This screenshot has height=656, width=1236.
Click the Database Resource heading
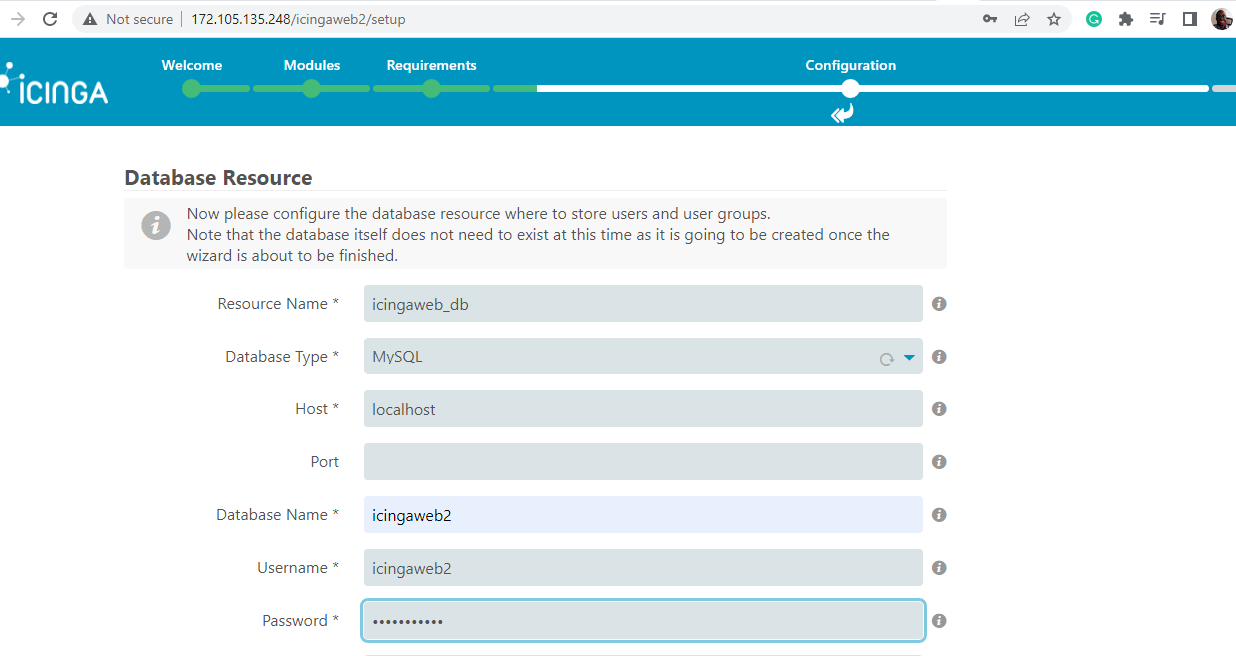click(218, 178)
